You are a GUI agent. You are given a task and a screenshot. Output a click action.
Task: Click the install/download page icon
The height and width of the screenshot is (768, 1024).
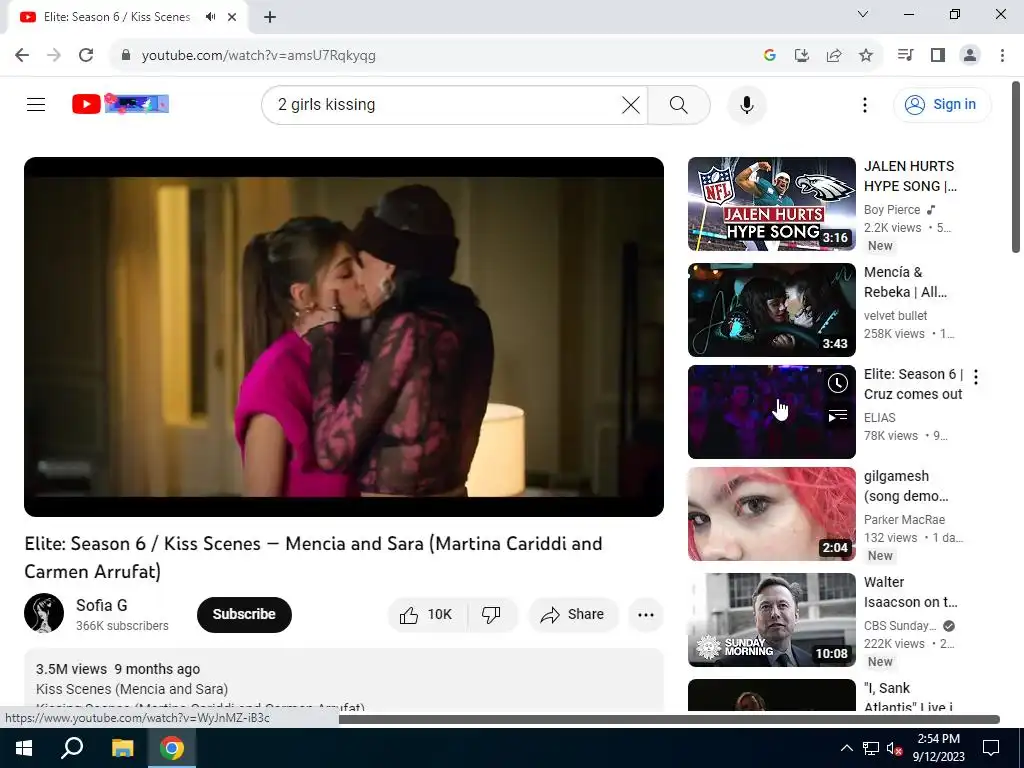801,56
